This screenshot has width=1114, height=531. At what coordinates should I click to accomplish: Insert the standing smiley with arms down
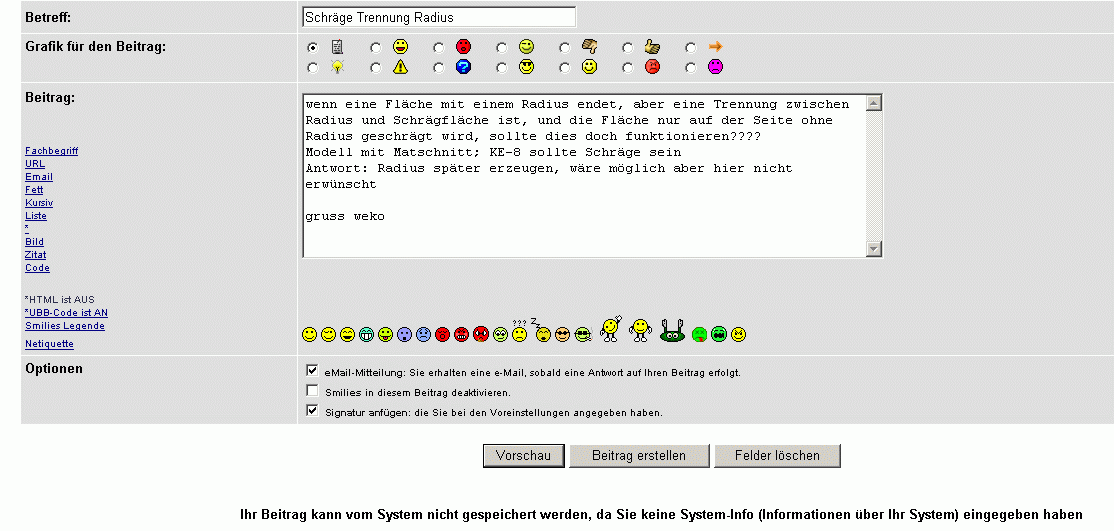click(x=640, y=331)
